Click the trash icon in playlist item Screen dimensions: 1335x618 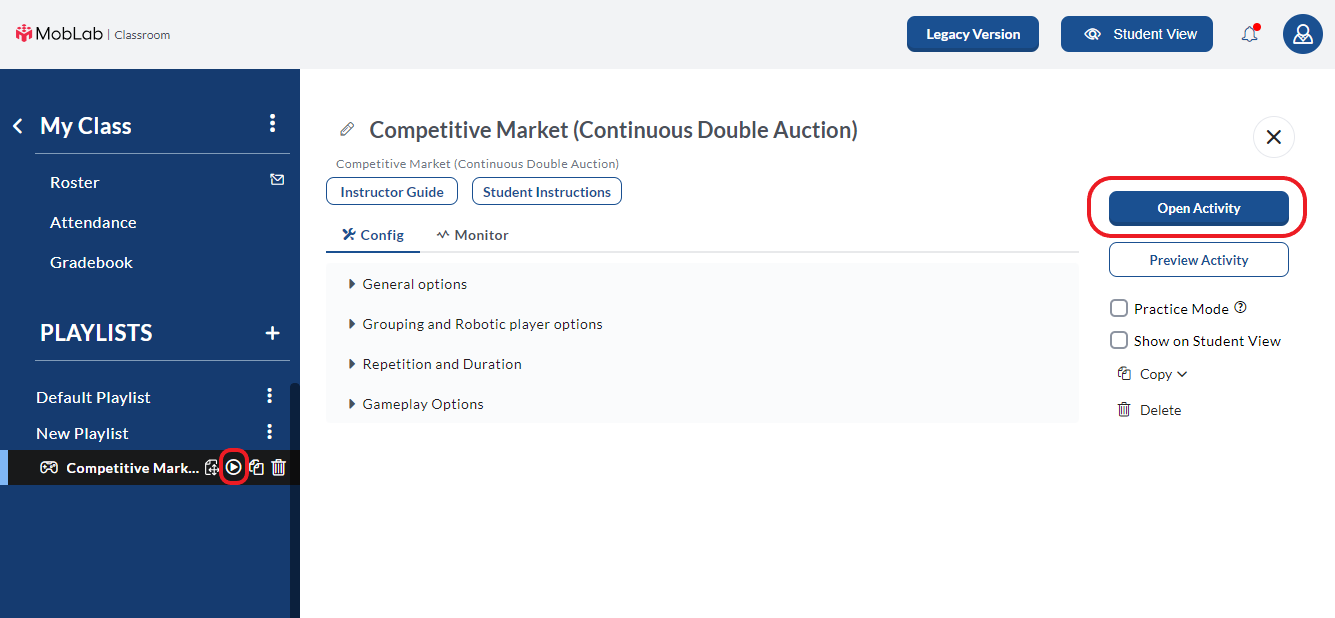point(279,467)
